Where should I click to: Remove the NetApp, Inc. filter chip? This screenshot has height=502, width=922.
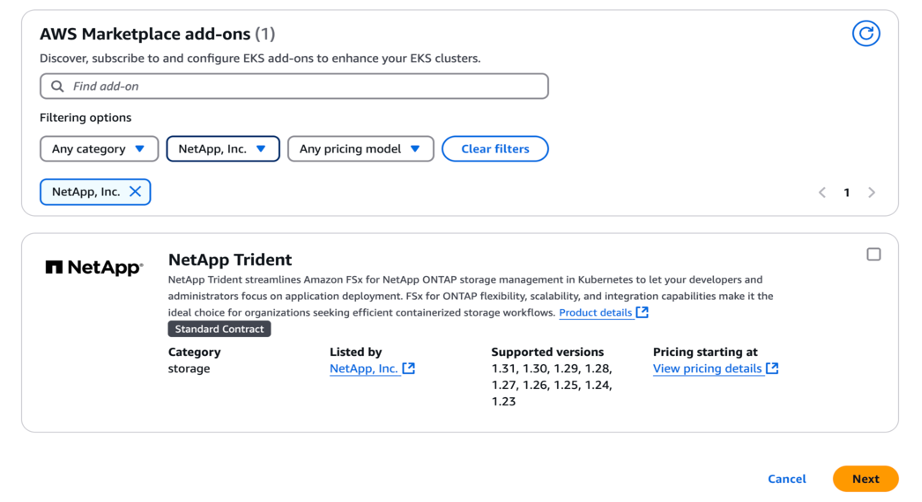click(135, 192)
